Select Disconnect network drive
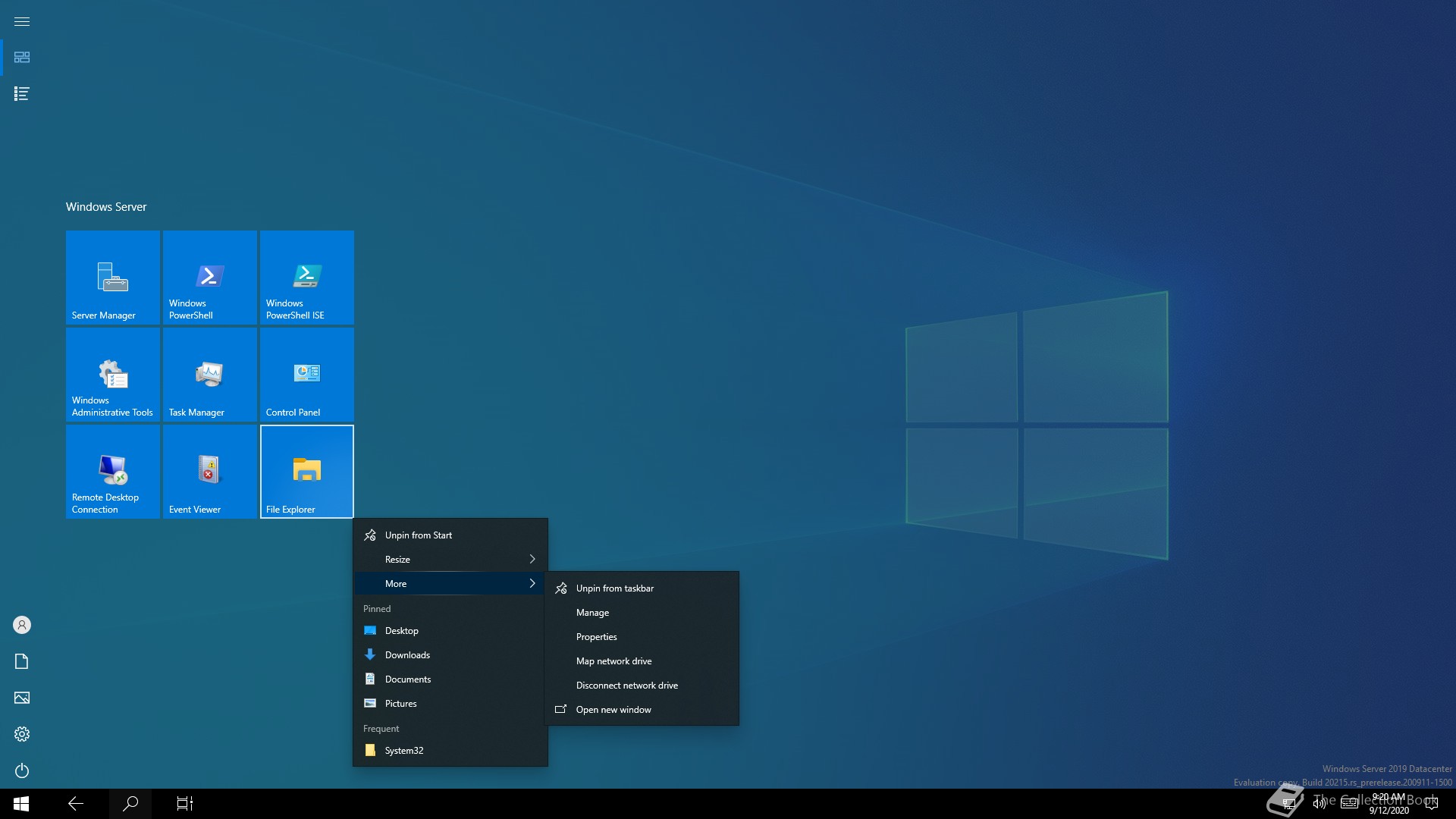Viewport: 1456px width, 819px height. coord(642,686)
